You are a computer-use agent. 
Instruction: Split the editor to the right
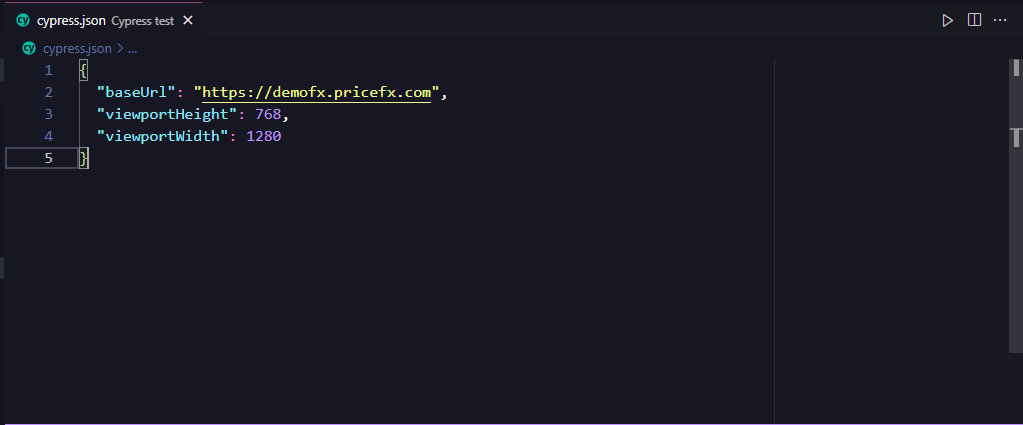[x=974, y=20]
